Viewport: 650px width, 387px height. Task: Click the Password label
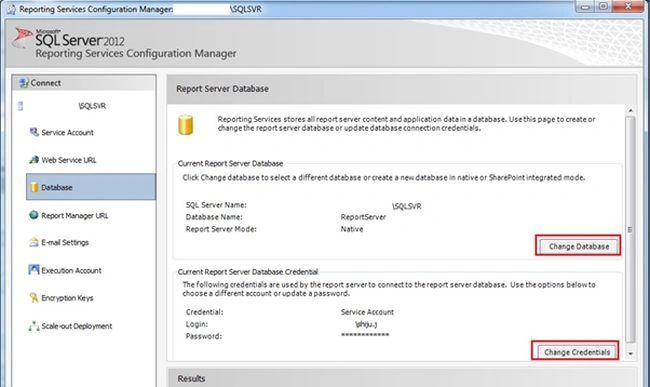(x=204, y=336)
